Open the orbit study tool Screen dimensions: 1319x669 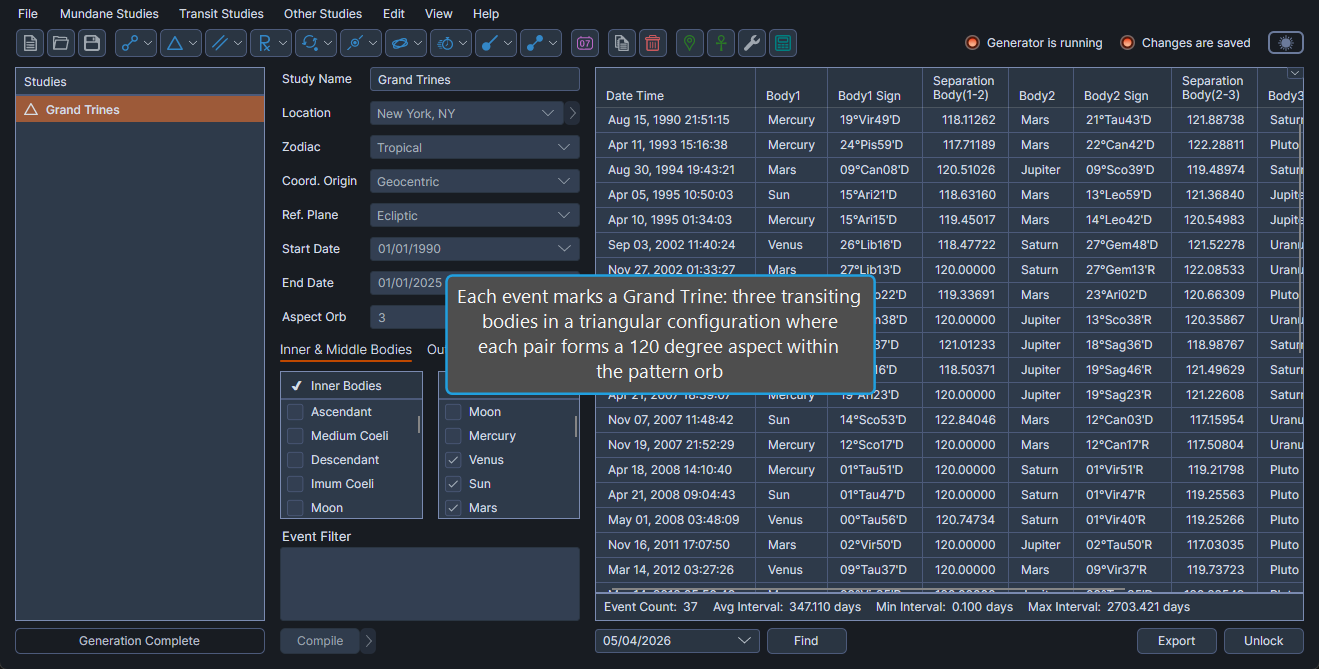point(407,43)
